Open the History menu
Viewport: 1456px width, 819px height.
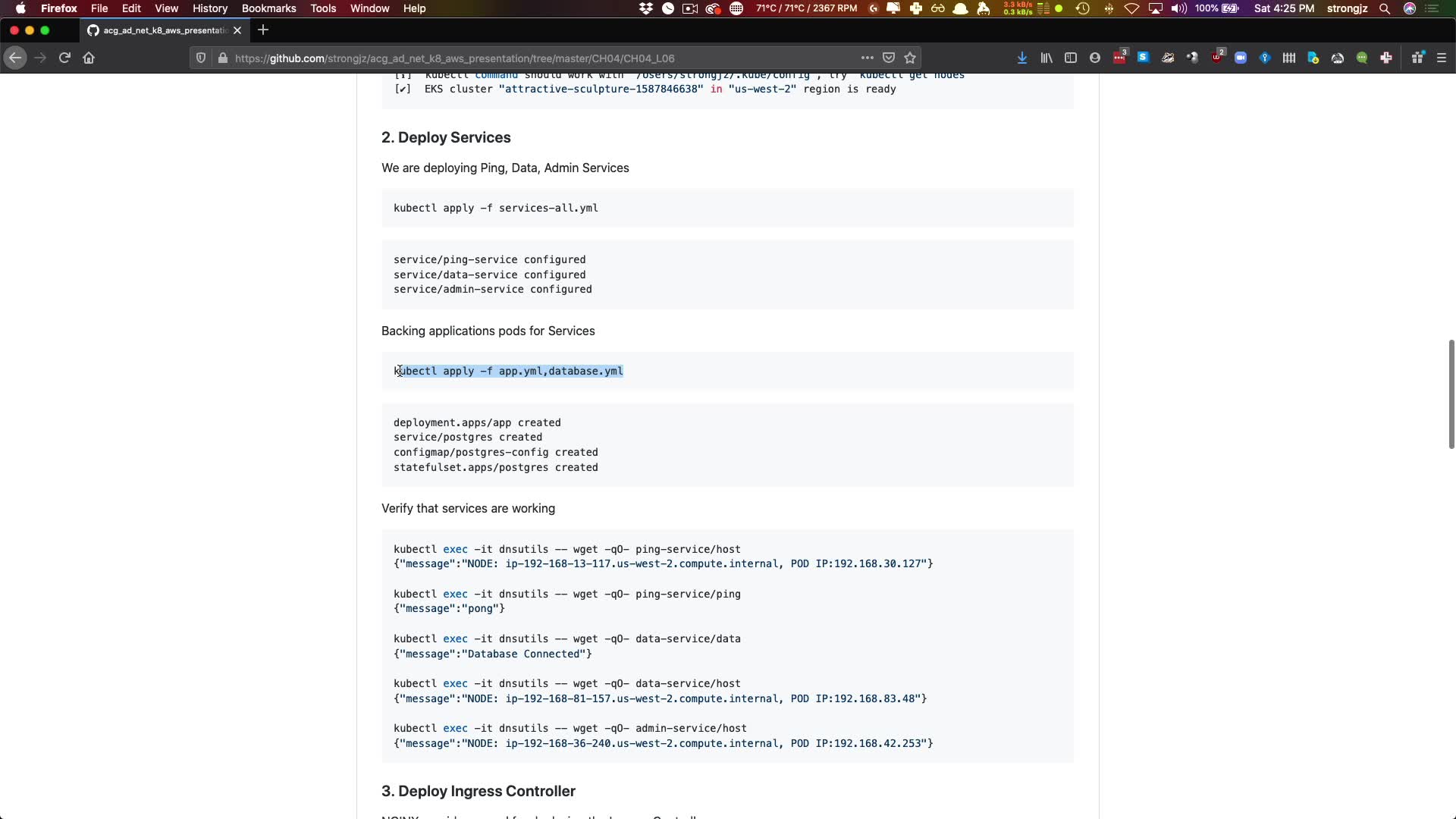209,8
